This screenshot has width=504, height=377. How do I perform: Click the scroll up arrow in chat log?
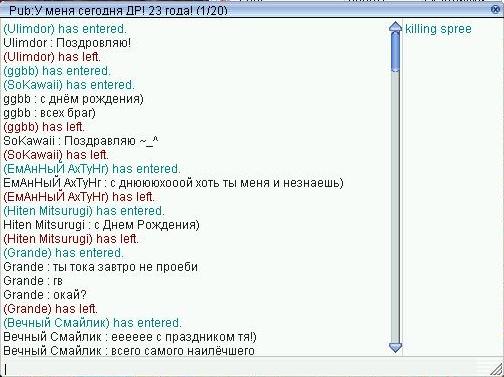point(395,27)
